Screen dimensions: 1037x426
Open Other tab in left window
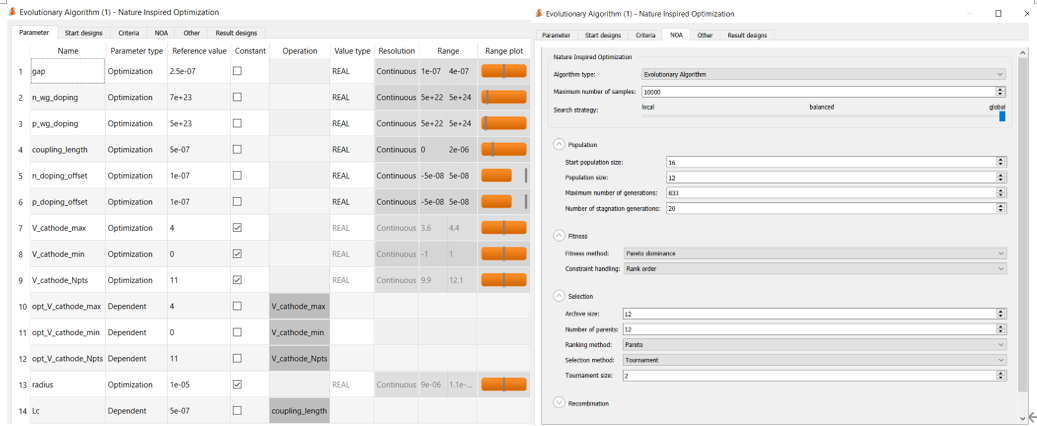coord(192,32)
